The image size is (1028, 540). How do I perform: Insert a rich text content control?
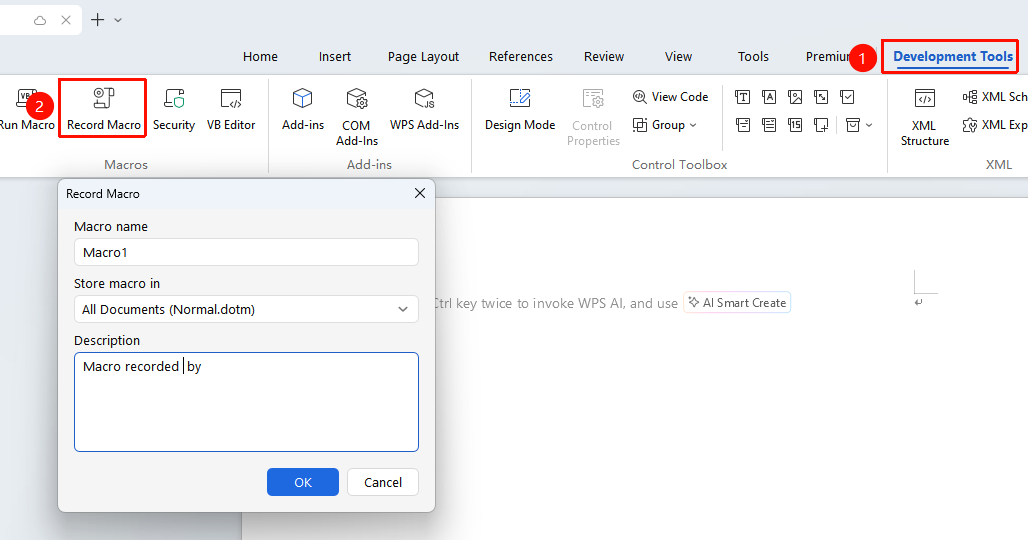(x=742, y=97)
